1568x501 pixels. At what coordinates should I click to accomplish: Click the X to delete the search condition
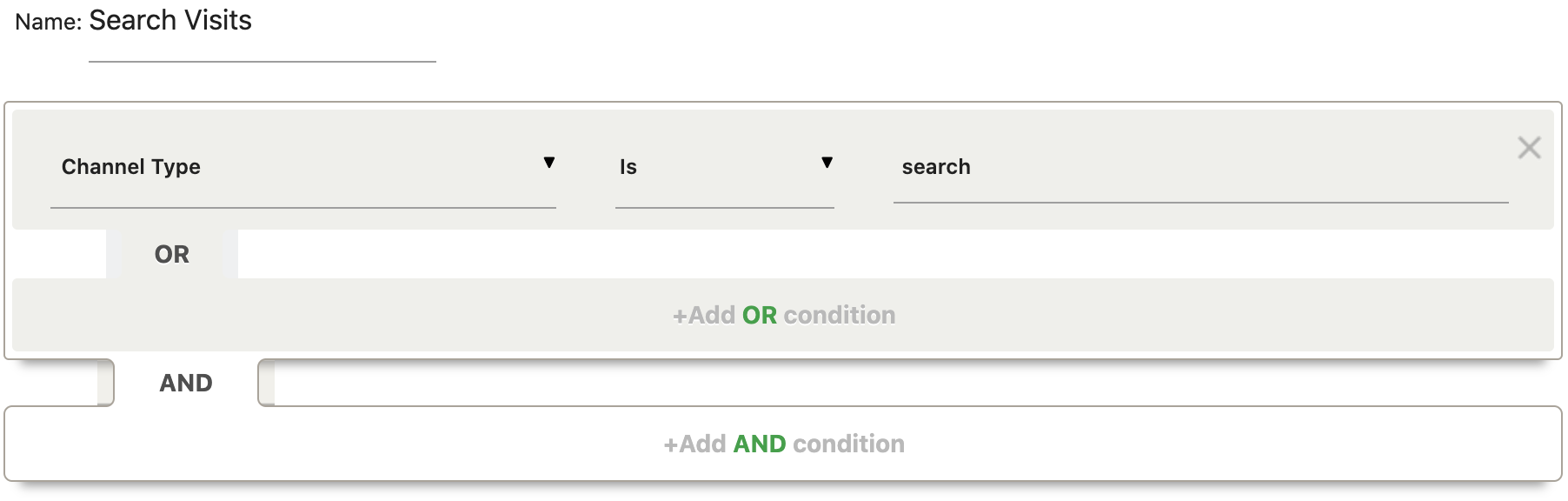click(x=1528, y=149)
